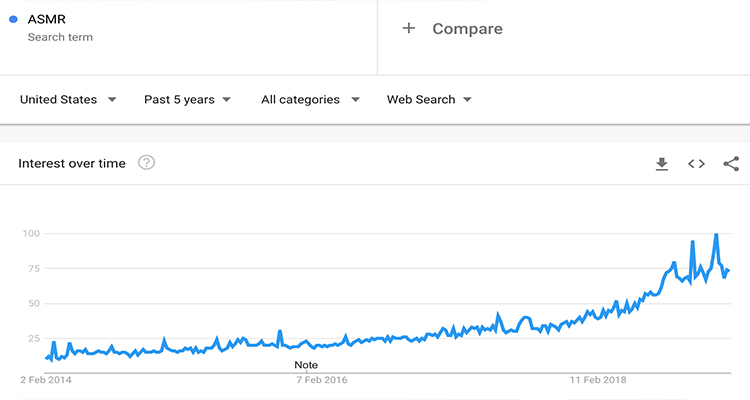This screenshot has width=750, height=400.
Task: Click the peak point at 100
Action: pyautogui.click(x=716, y=235)
